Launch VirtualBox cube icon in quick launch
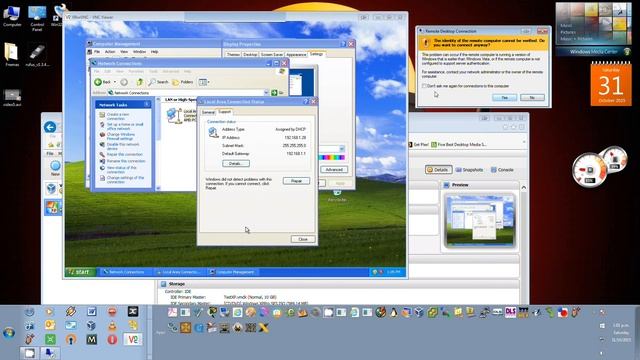The image size is (640, 360). (91, 326)
